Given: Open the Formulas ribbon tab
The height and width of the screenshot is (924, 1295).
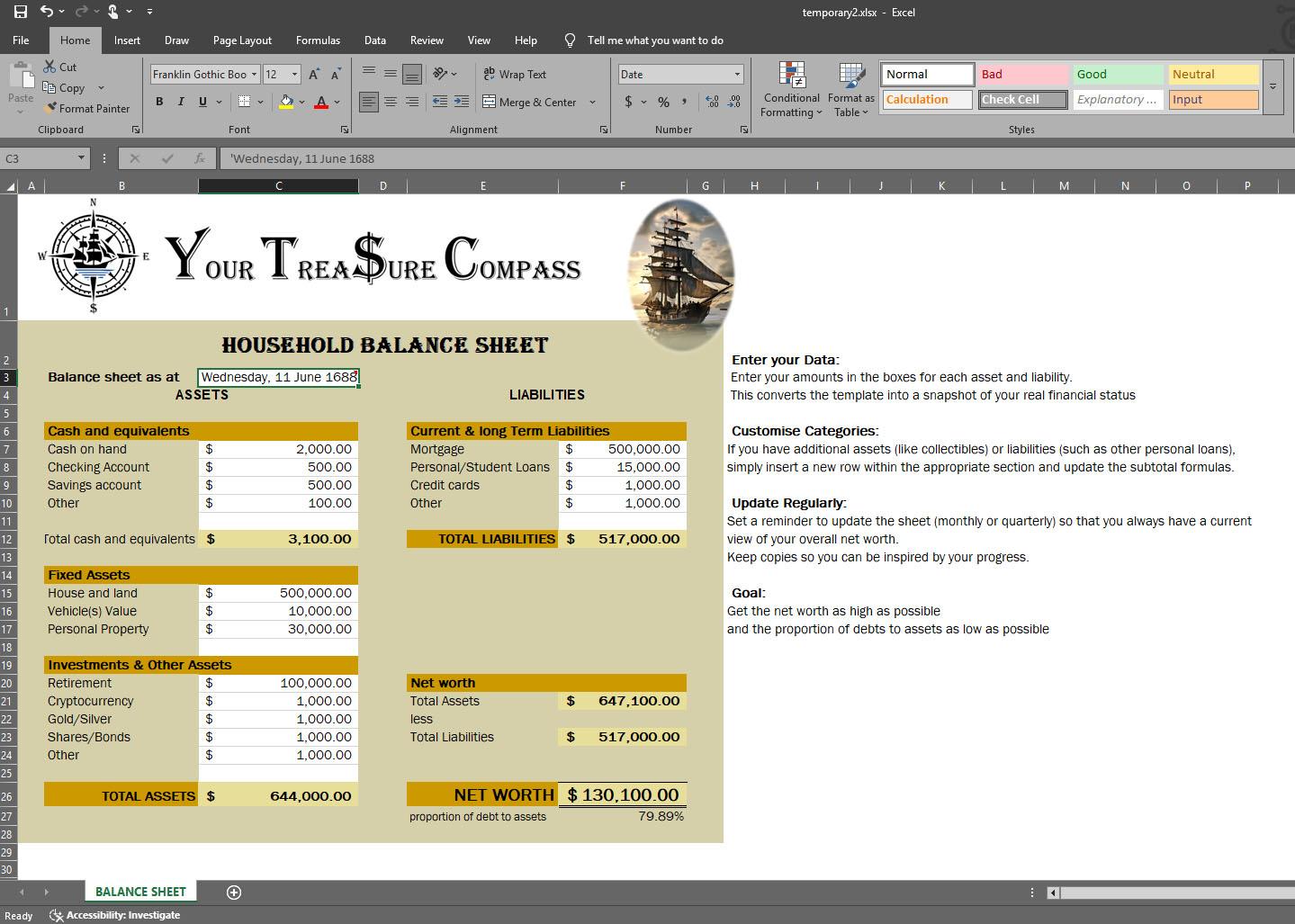Looking at the screenshot, I should click(318, 40).
